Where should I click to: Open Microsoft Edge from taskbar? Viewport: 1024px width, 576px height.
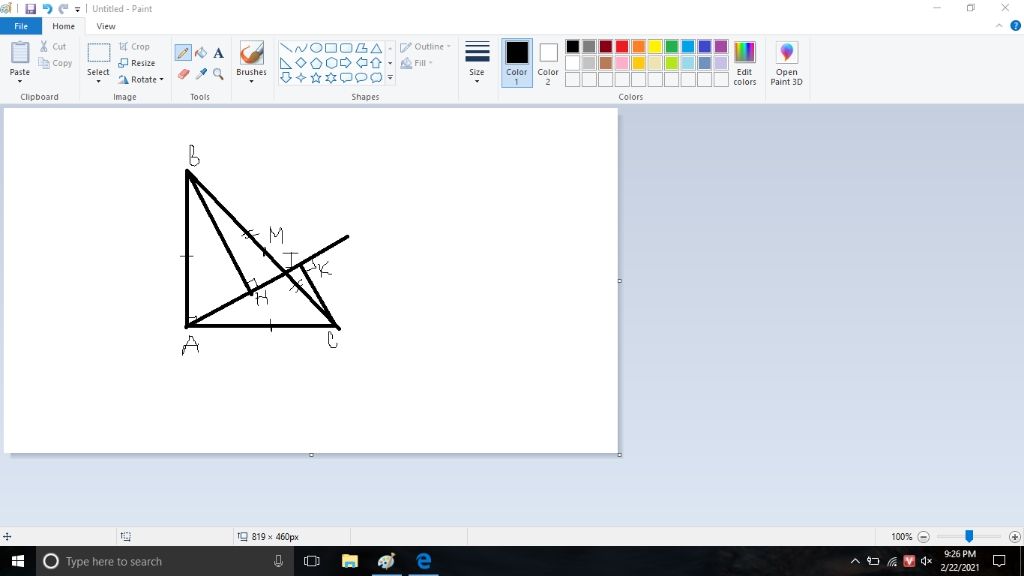pos(423,561)
